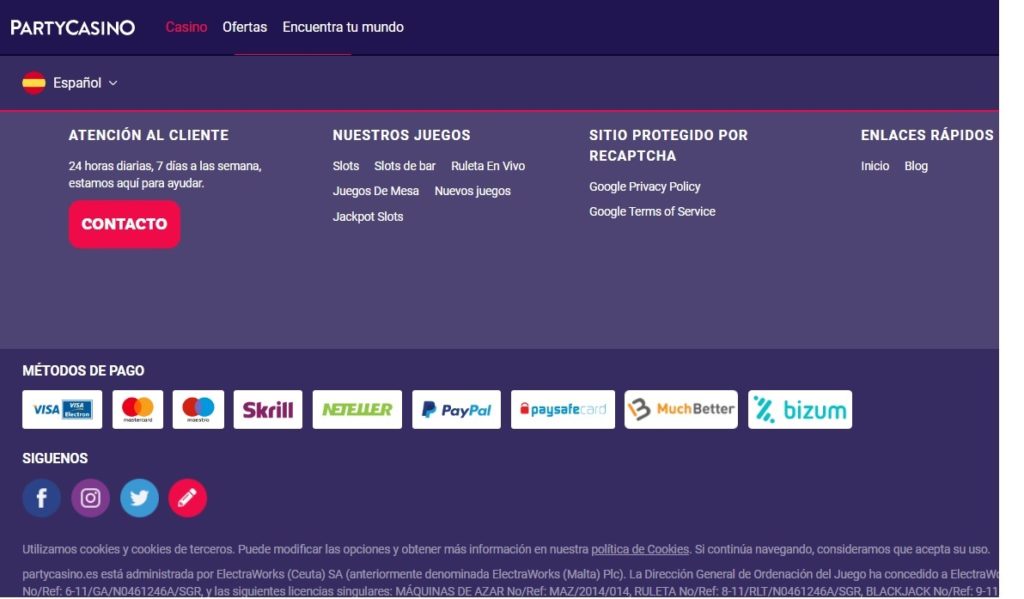The height and width of the screenshot is (599, 1024).
Task: Click the Spanish flag icon
Action: pos(34,83)
